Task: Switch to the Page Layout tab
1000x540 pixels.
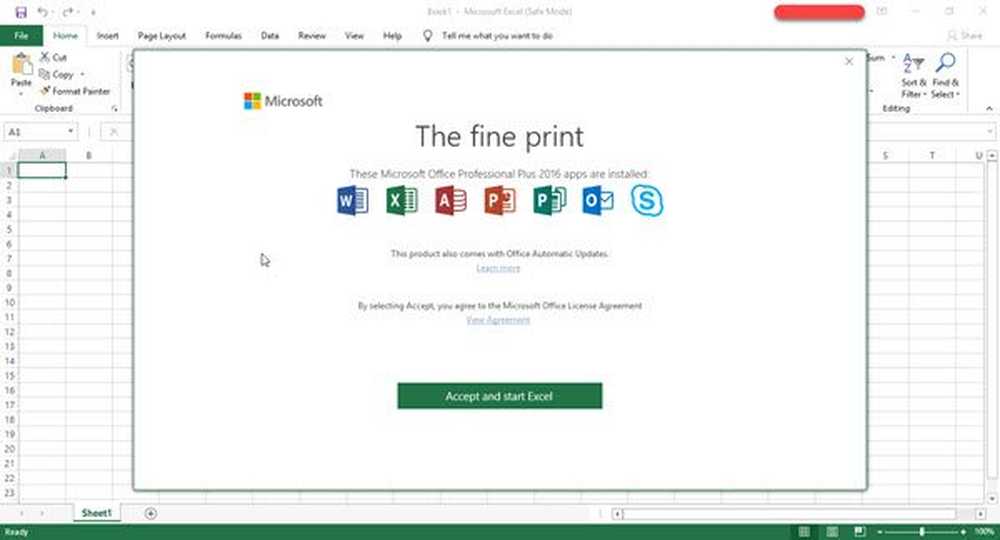Action: (161, 35)
